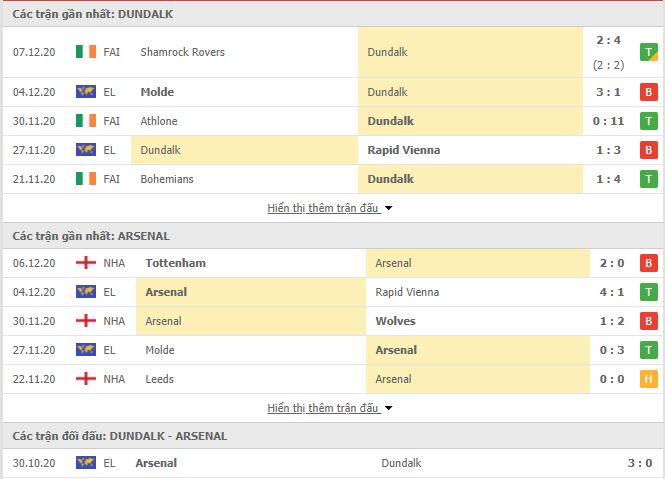Screen dimensions: 665x479
Task: Click the Ireland flag on the Athlone row
Action: click(x=86, y=121)
